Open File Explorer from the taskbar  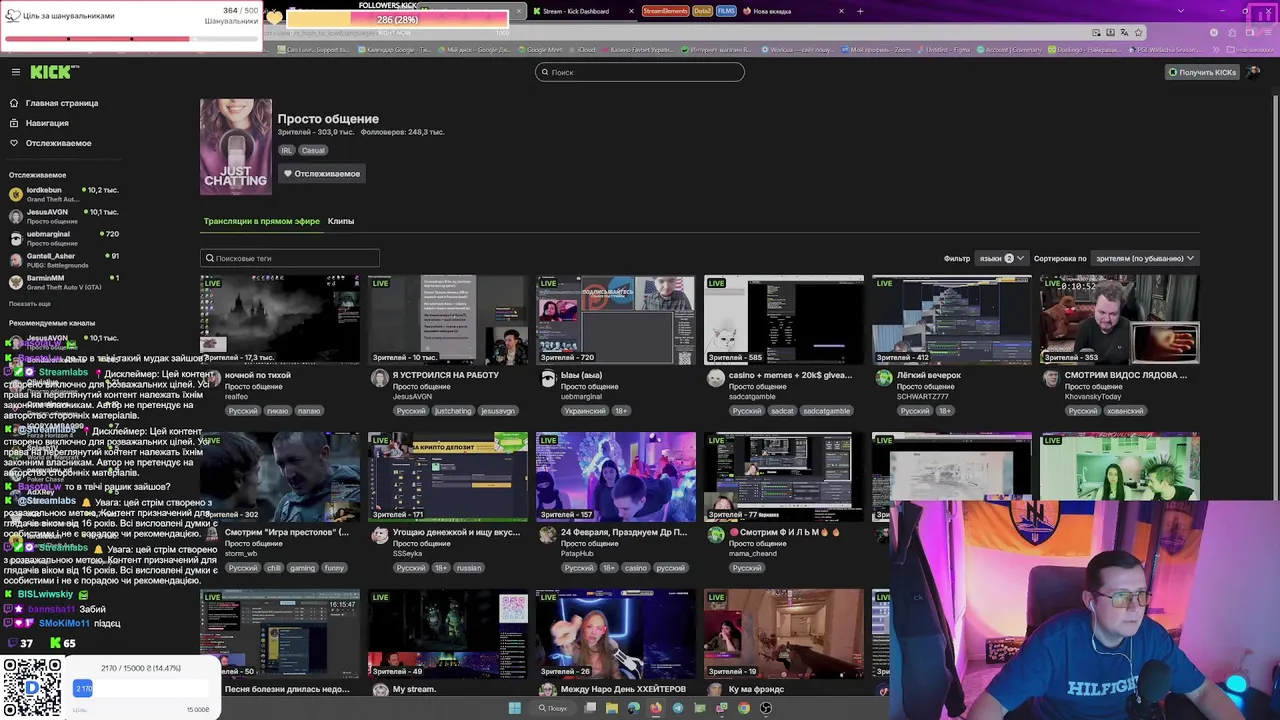(x=612, y=708)
